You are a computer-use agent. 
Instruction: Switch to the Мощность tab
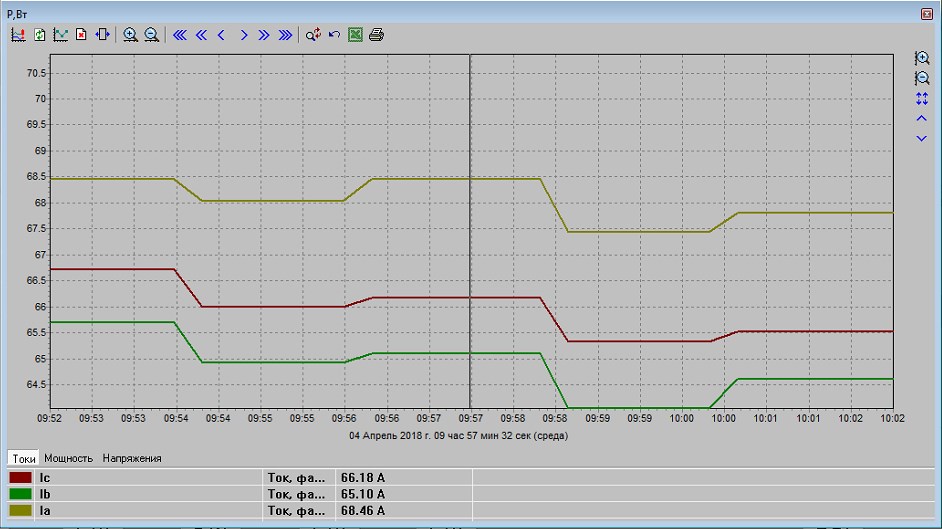68,458
